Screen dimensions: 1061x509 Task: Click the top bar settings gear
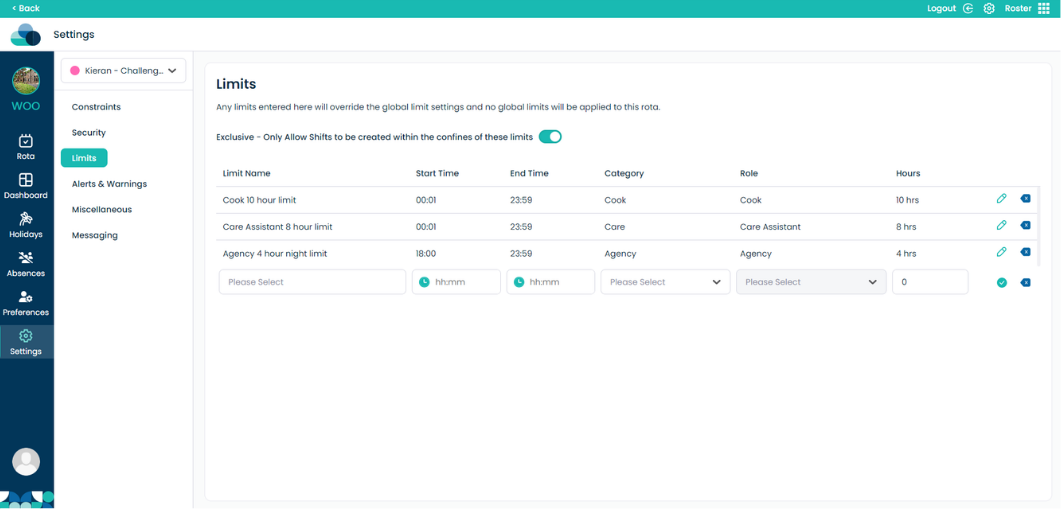point(989,8)
